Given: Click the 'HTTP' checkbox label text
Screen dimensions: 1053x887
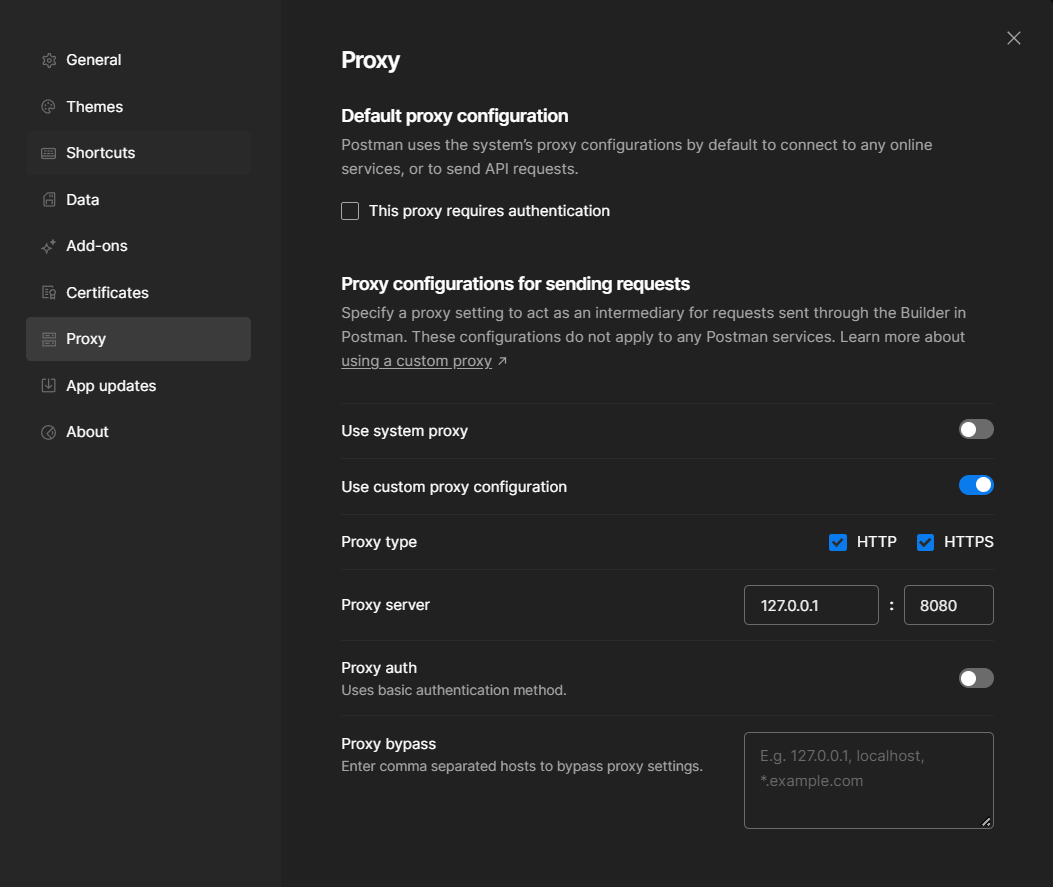Looking at the screenshot, I should tap(876, 542).
